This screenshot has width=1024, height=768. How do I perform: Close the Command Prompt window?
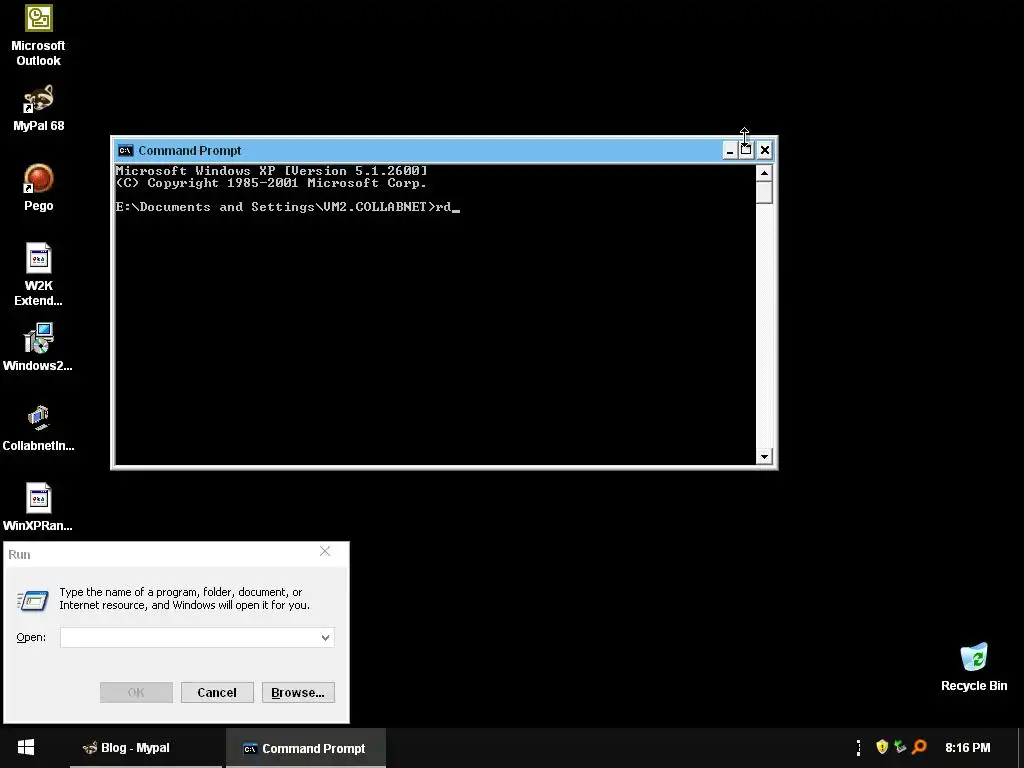[x=765, y=151]
